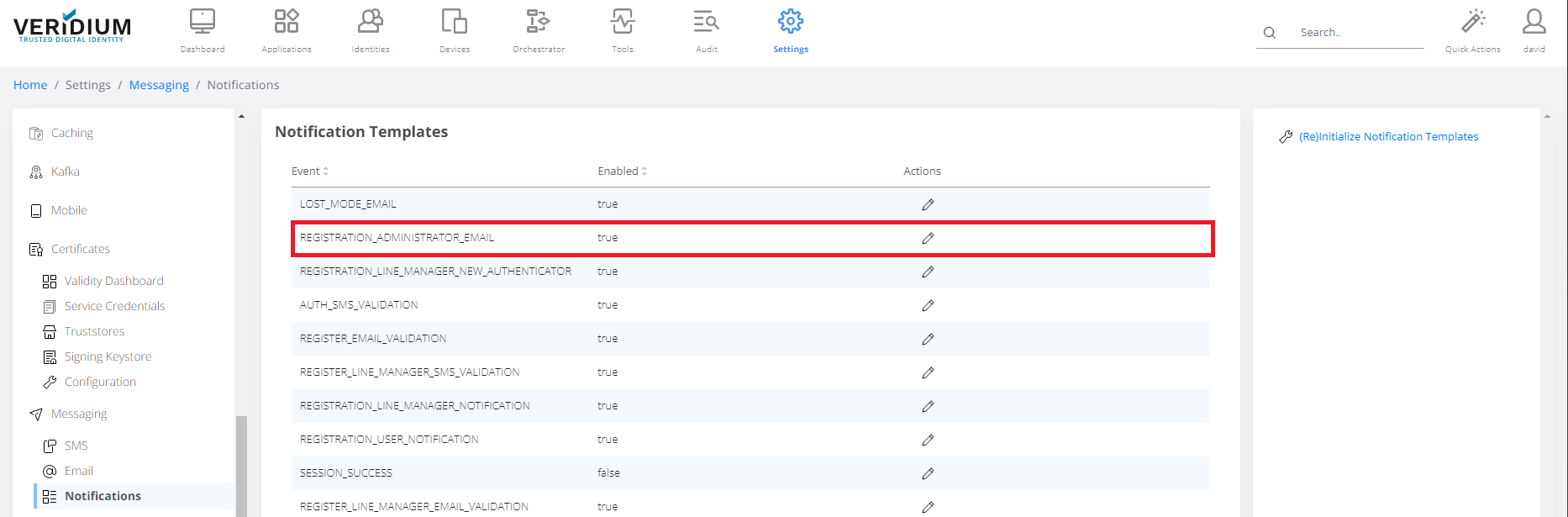The width and height of the screenshot is (1568, 517).
Task: Open the Applications section icon
Action: (x=287, y=22)
